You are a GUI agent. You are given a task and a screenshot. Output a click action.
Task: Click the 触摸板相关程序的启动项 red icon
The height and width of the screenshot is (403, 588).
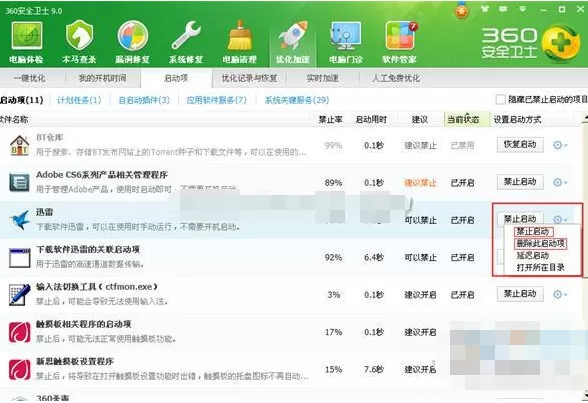[x=20, y=332]
